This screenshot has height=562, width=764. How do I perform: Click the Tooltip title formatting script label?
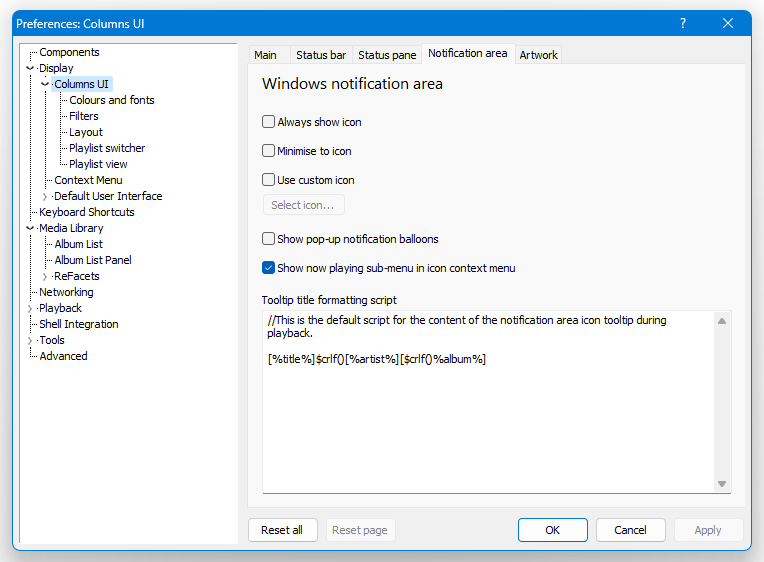tap(329, 300)
